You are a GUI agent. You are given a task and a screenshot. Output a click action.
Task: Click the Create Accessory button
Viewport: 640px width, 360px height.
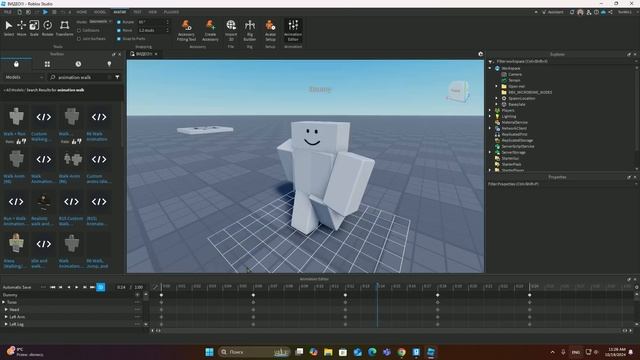[210, 30]
